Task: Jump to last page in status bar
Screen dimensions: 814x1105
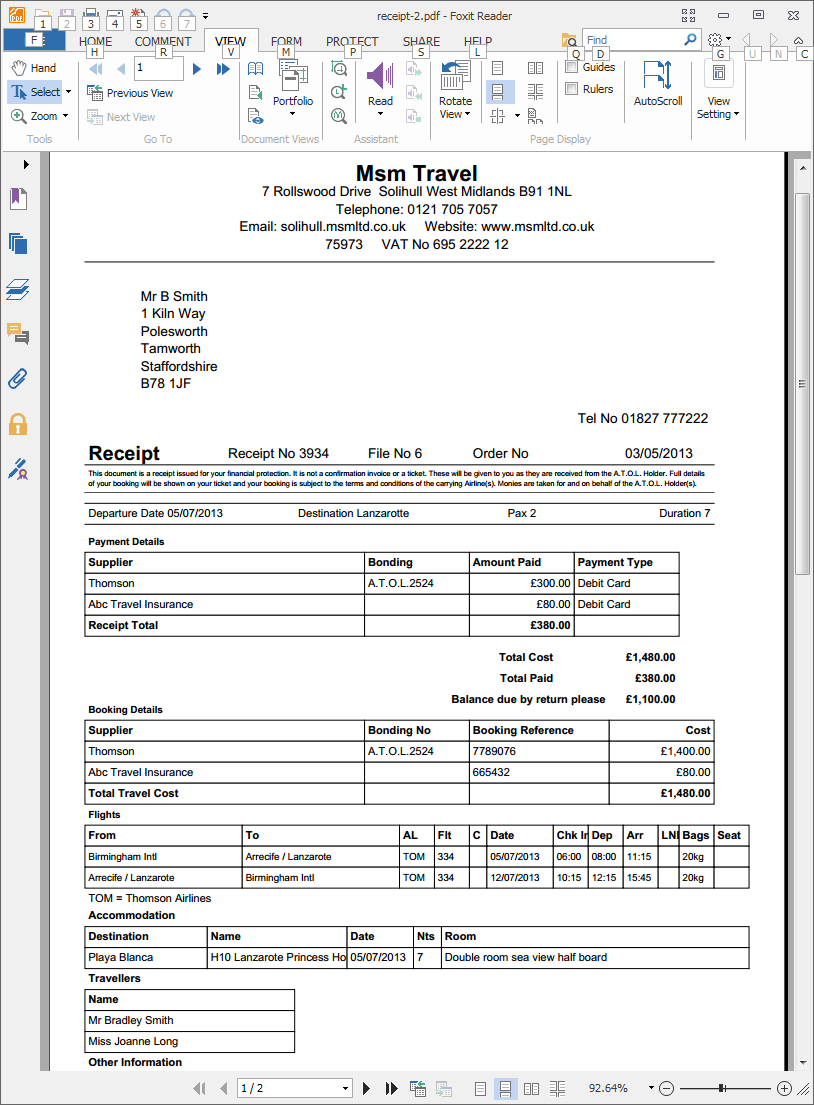Action: tap(392, 1088)
